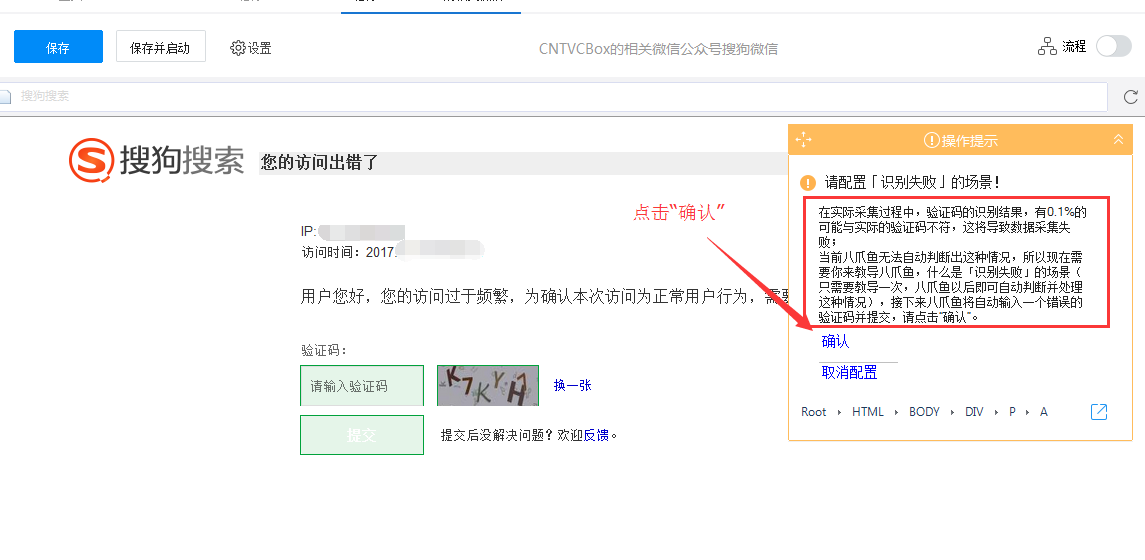Click the green 提交 button
The height and width of the screenshot is (560, 1145).
361,435
